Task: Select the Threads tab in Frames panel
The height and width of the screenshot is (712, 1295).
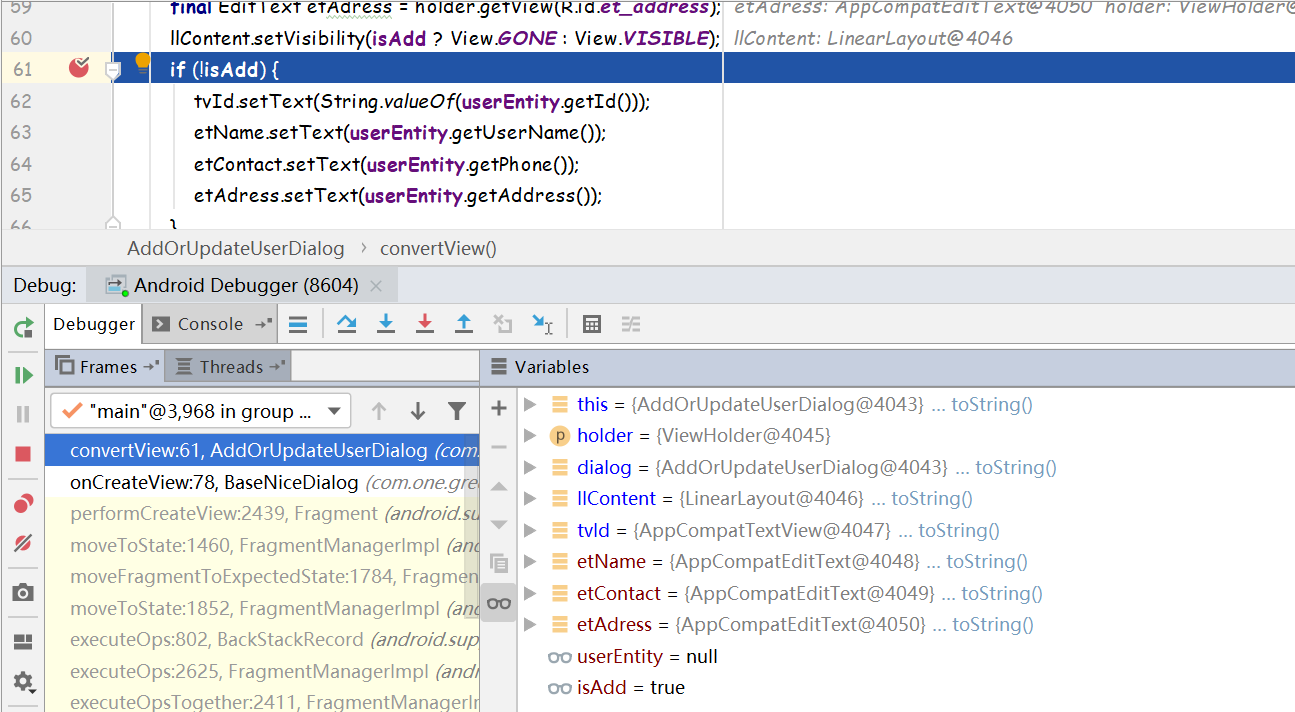Action: (228, 366)
